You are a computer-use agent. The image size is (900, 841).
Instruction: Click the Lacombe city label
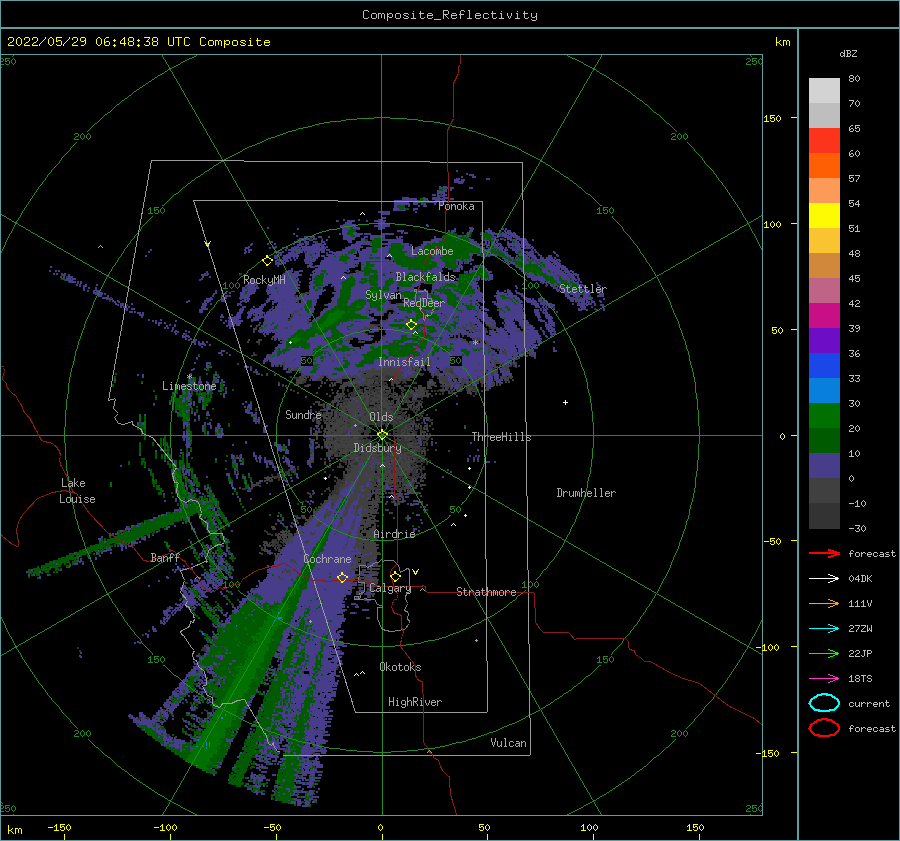pyautogui.click(x=432, y=251)
